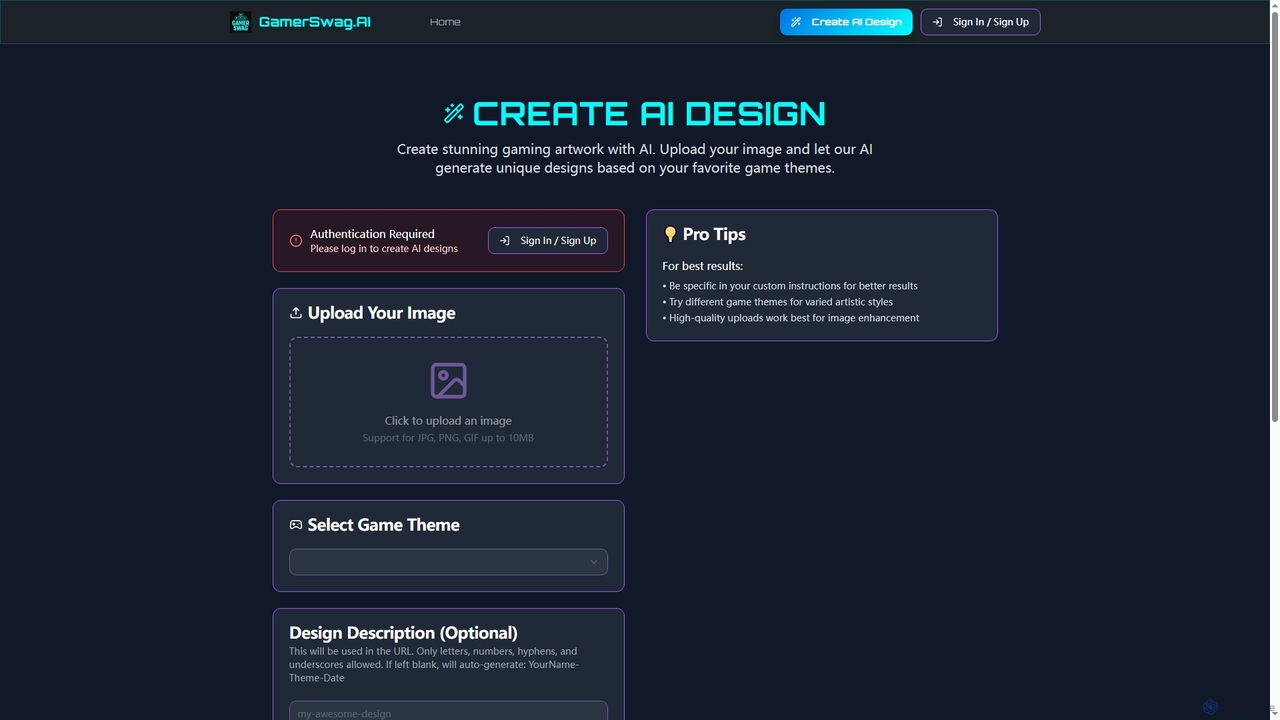Viewport: 1280px width, 720px height.
Task: Click the red alert icon in Authentication Required
Action: [x=296, y=241]
